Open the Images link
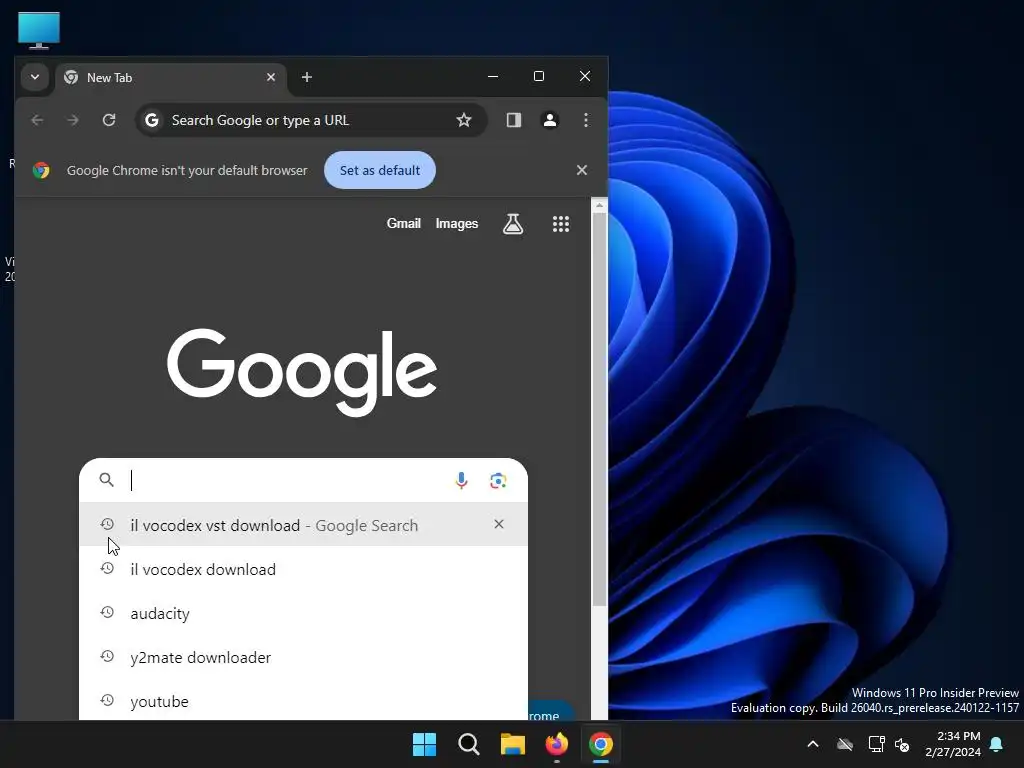Viewport: 1024px width, 768px height. click(x=456, y=223)
